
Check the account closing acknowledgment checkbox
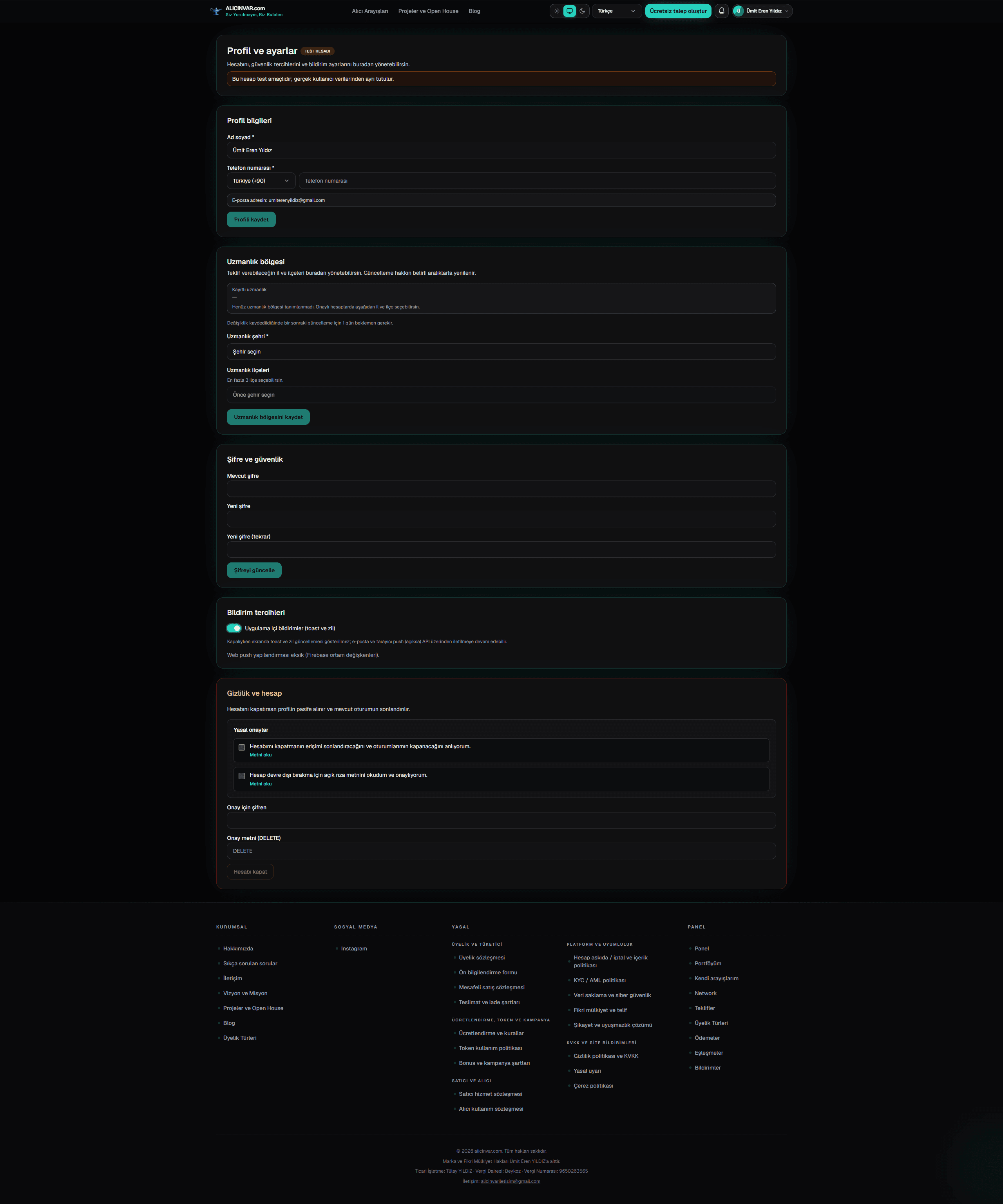(x=242, y=747)
